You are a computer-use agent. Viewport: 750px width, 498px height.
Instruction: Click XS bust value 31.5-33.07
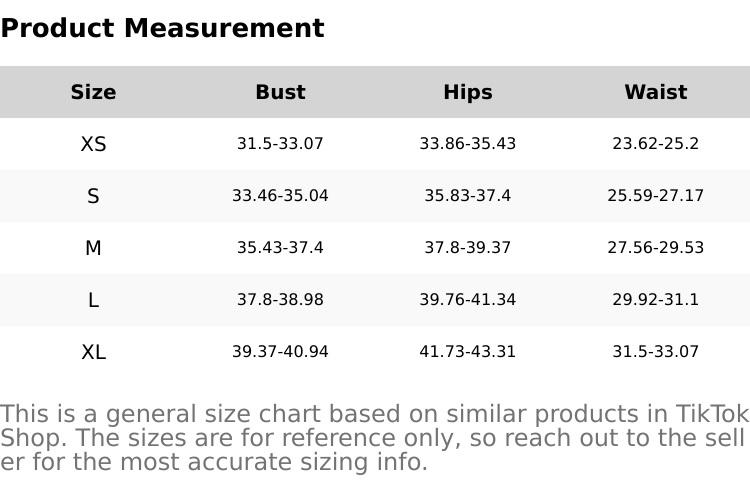pyautogui.click(x=280, y=144)
